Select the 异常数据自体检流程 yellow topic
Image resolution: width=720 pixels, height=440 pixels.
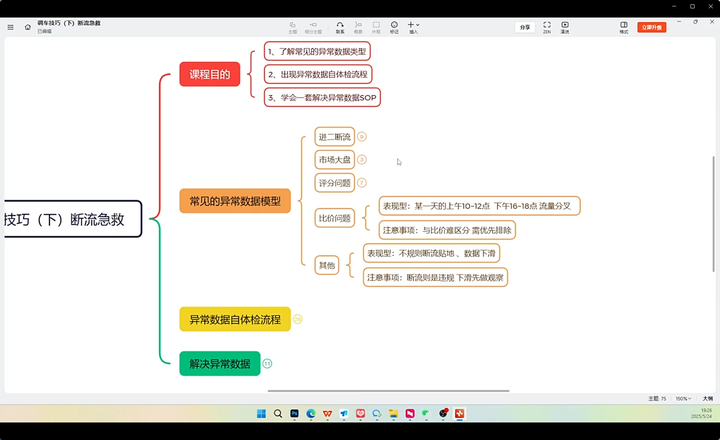point(235,319)
